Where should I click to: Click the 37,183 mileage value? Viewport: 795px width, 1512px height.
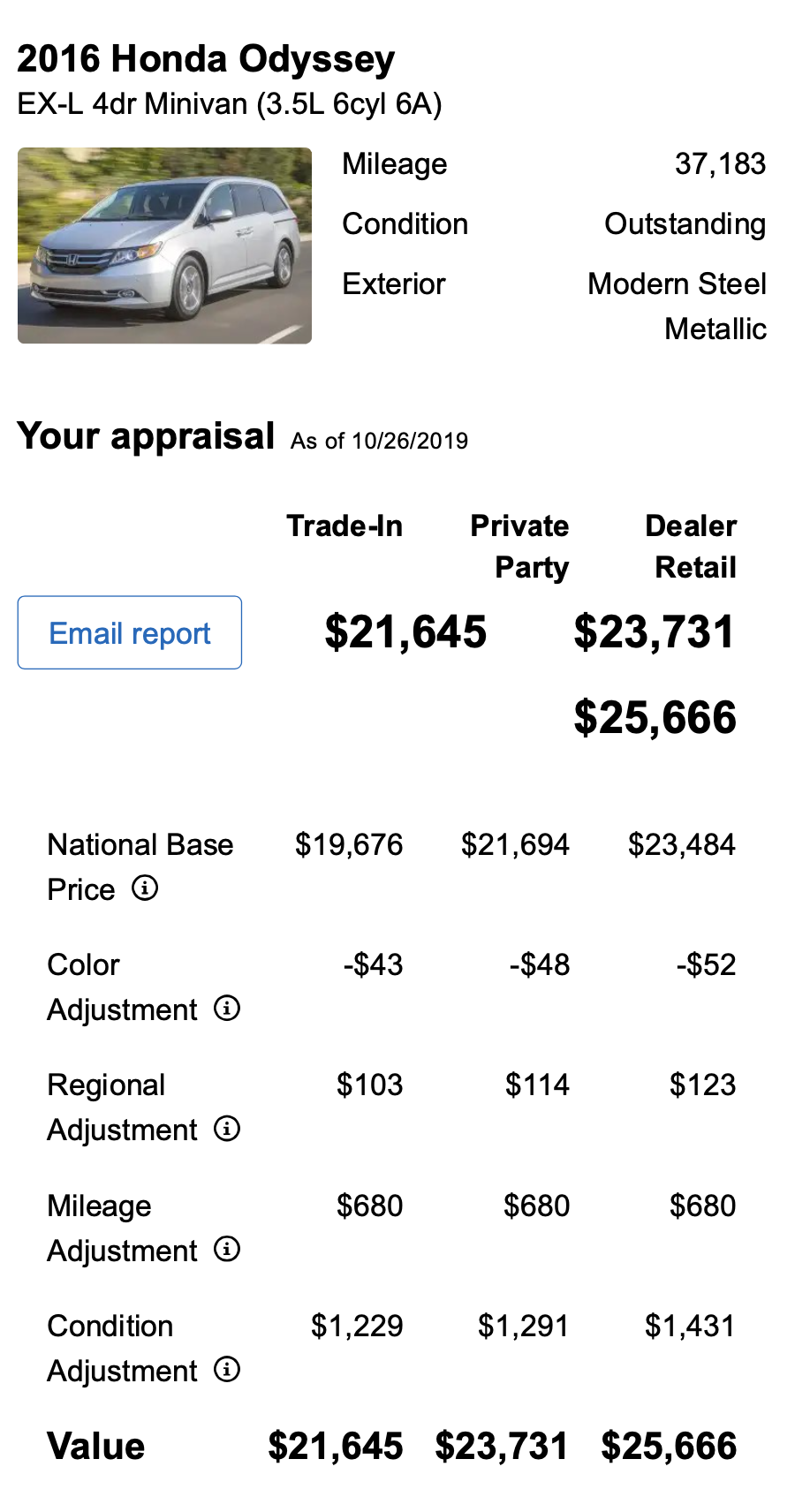click(x=720, y=164)
